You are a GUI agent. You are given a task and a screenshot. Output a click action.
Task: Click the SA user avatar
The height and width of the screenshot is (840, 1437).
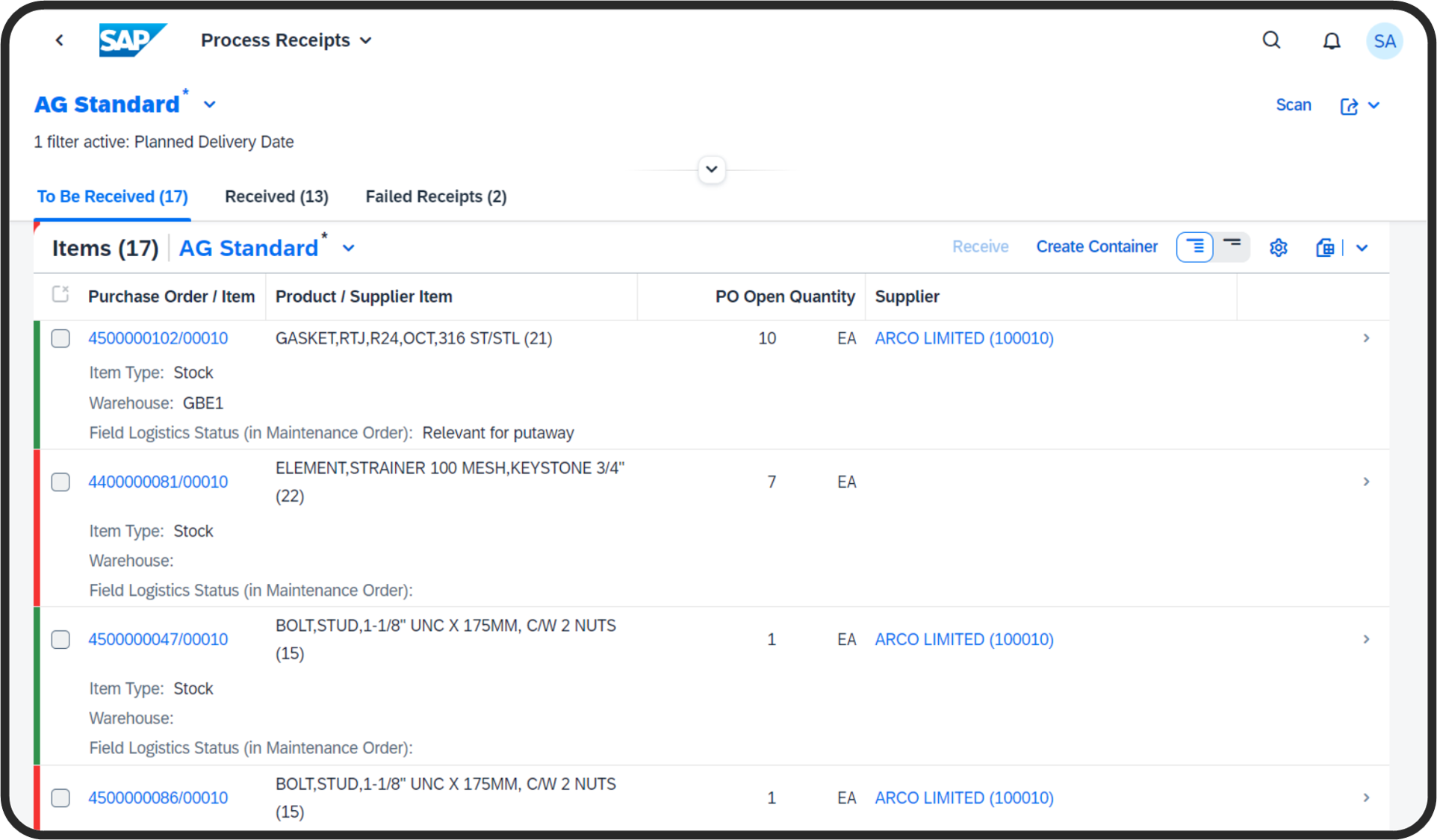(x=1384, y=41)
